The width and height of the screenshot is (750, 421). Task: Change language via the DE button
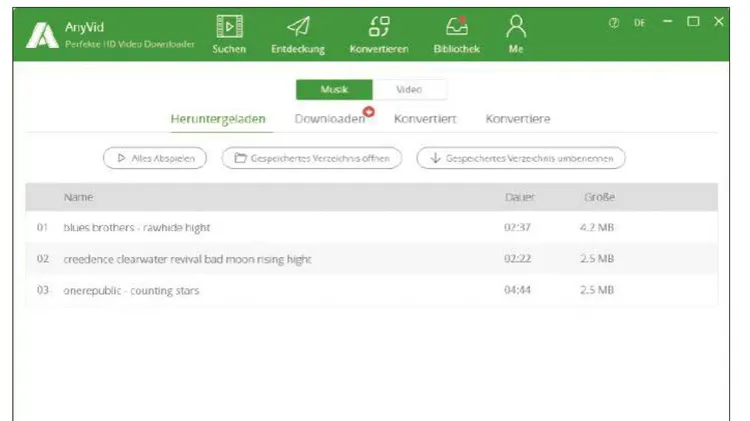tap(639, 22)
